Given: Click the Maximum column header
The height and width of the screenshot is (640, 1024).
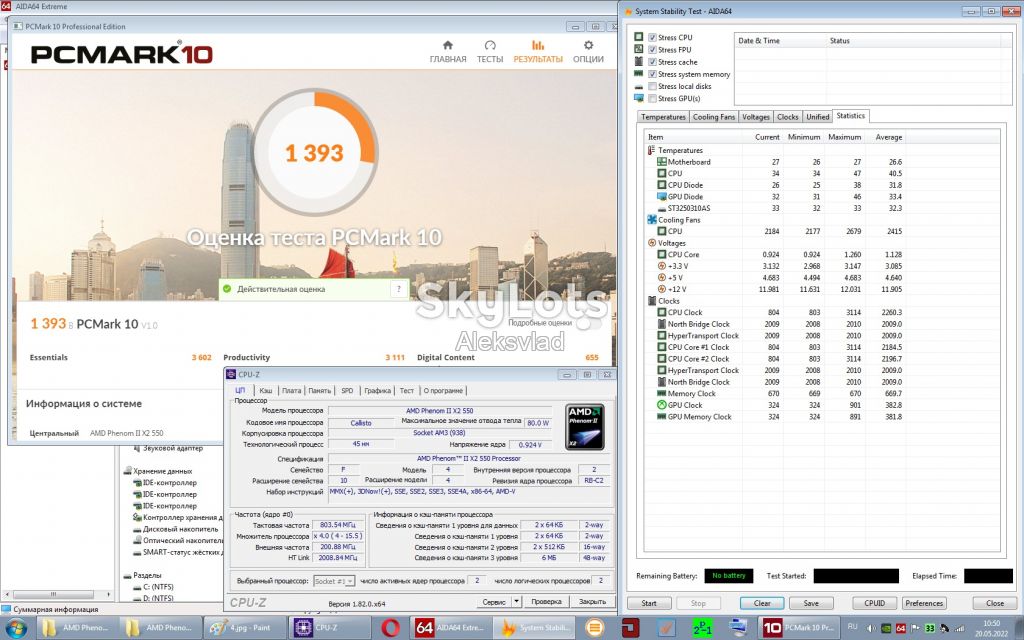Looking at the screenshot, I should [844, 137].
